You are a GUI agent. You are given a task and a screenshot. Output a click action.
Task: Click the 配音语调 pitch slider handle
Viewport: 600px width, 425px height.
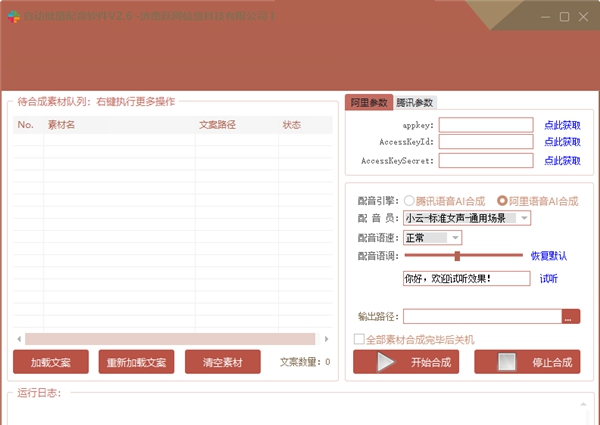coord(457,256)
